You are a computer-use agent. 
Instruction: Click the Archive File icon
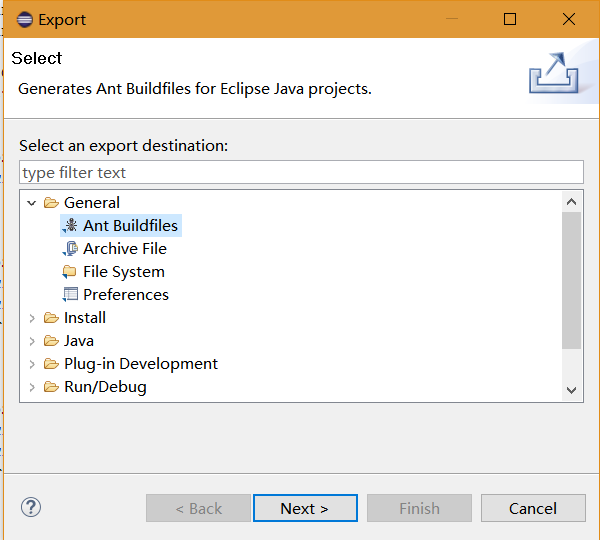(70, 249)
